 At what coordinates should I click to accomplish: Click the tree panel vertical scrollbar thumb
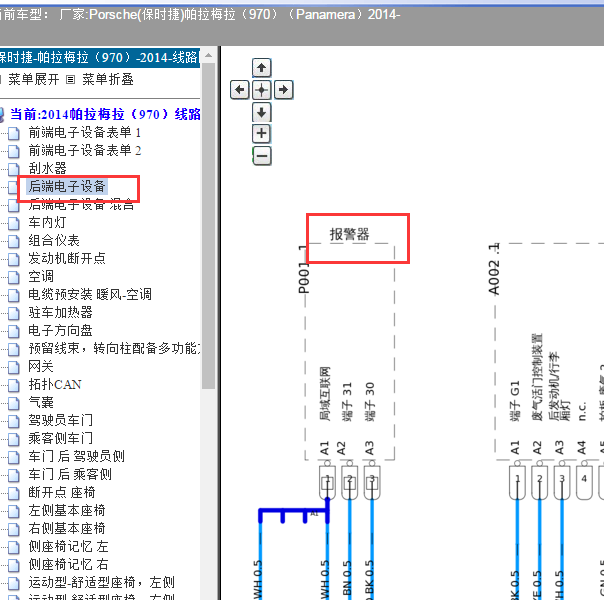208,226
